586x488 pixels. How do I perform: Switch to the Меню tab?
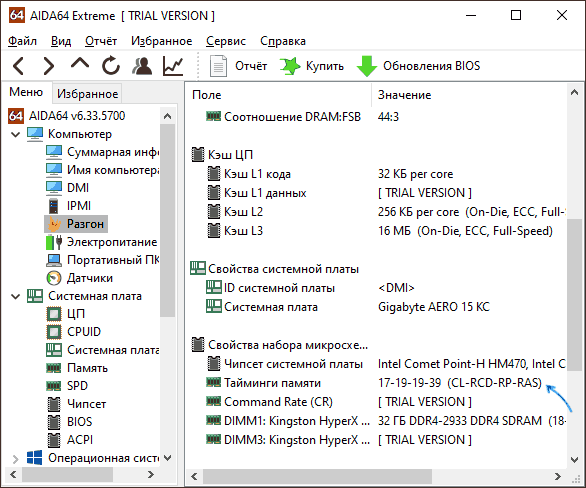pos(26,92)
